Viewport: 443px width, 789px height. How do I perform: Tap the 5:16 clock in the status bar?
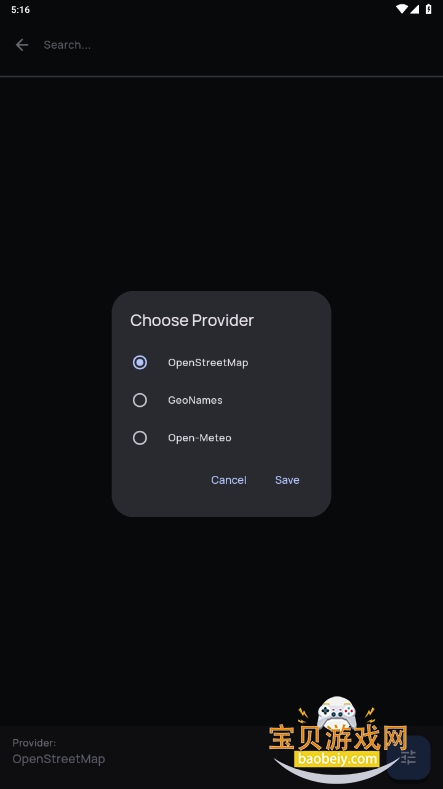pos(21,10)
